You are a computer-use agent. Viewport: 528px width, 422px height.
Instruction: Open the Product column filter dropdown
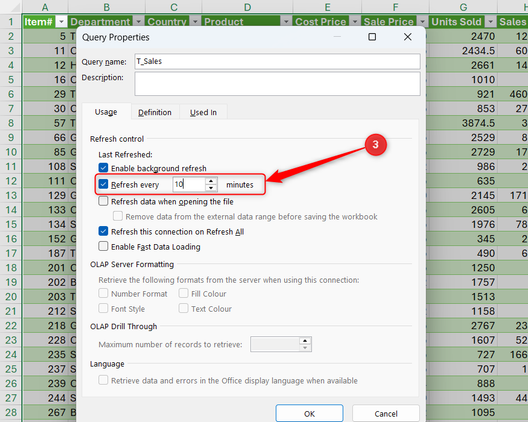[286, 22]
